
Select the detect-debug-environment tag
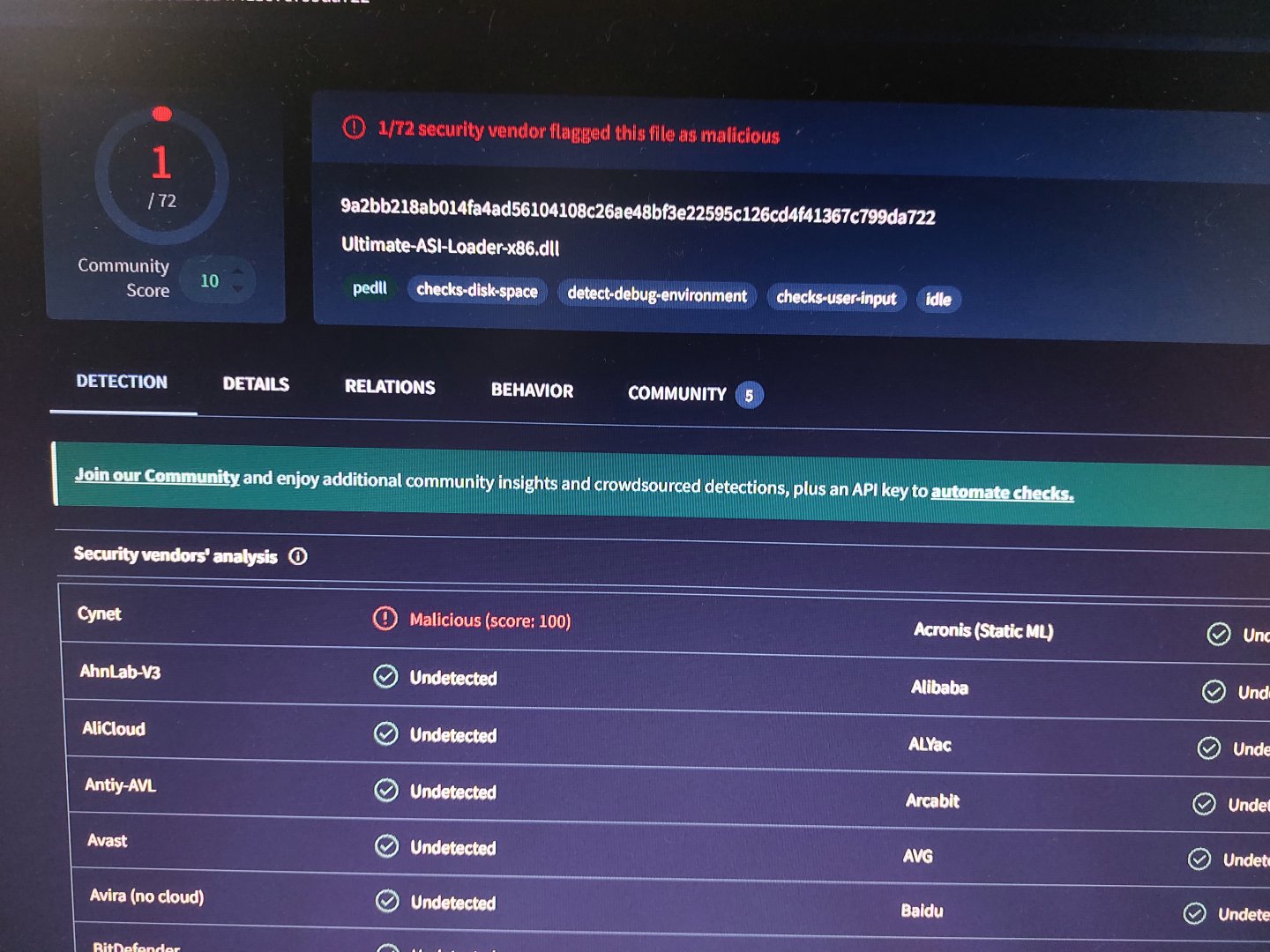(x=657, y=294)
